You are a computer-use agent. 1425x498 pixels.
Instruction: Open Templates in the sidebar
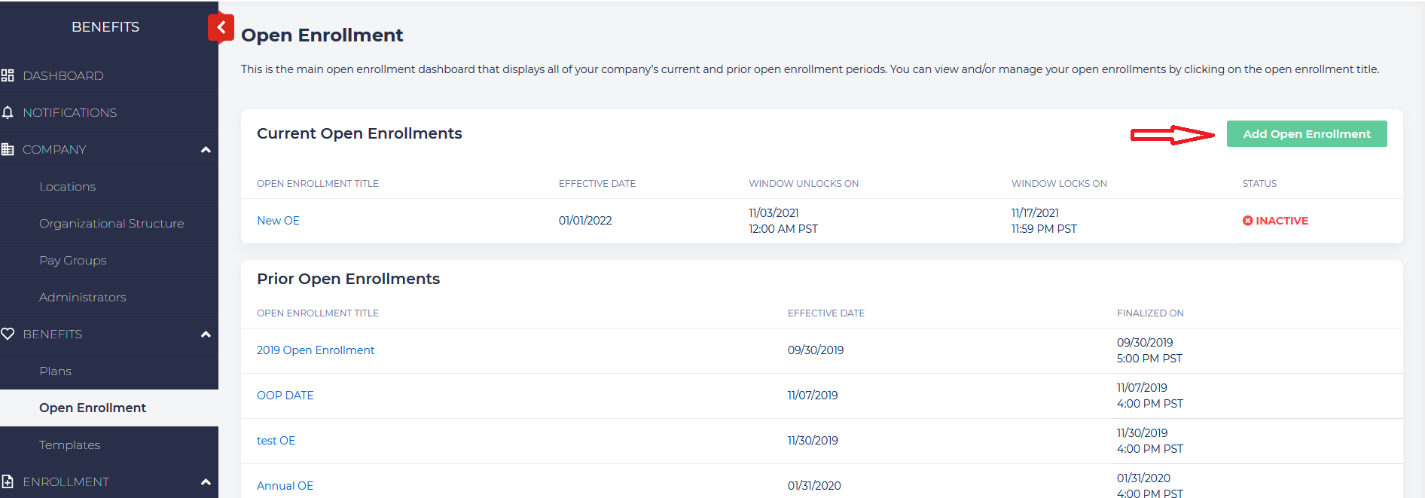(x=69, y=445)
